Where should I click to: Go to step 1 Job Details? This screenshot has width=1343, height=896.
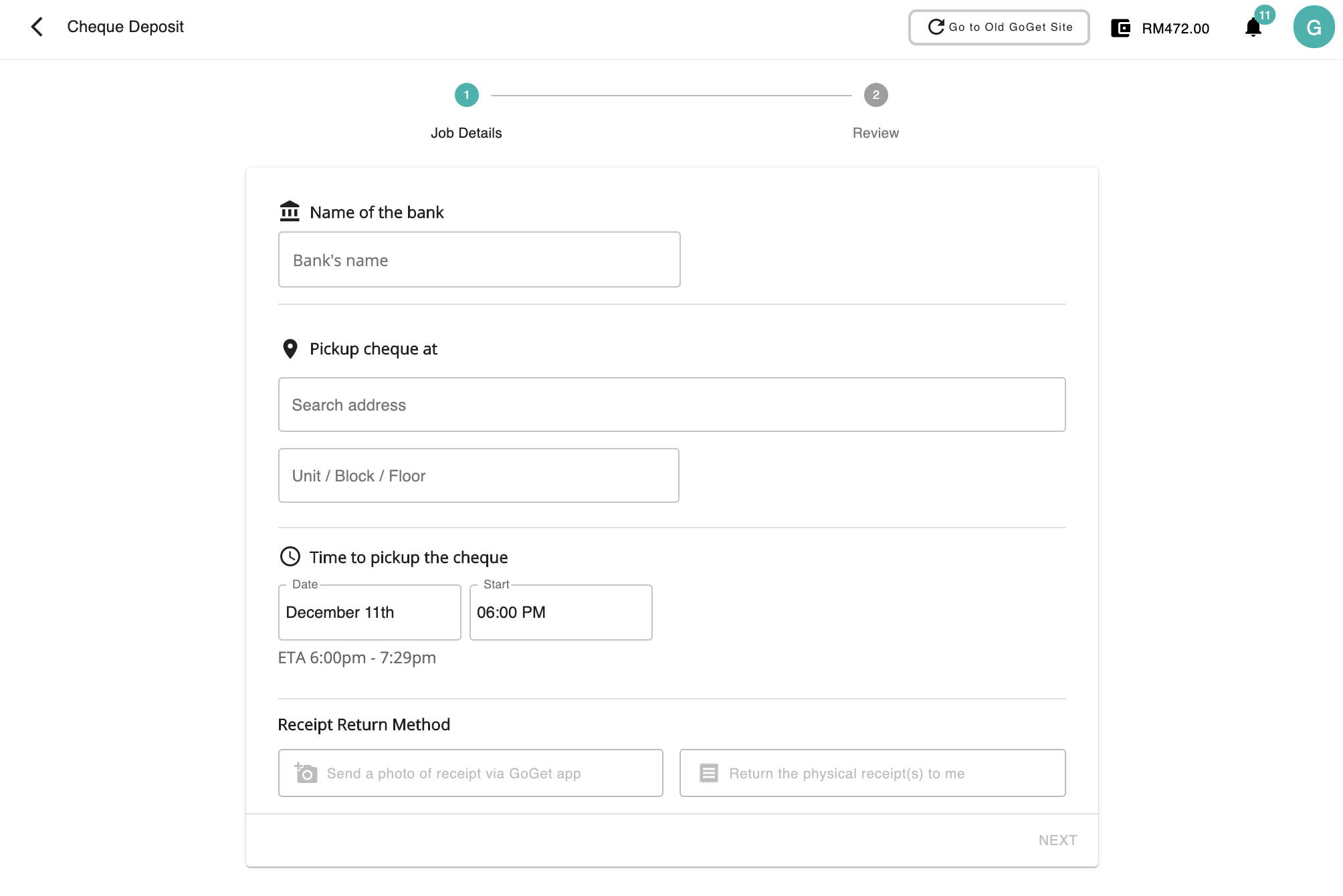pyautogui.click(x=466, y=96)
